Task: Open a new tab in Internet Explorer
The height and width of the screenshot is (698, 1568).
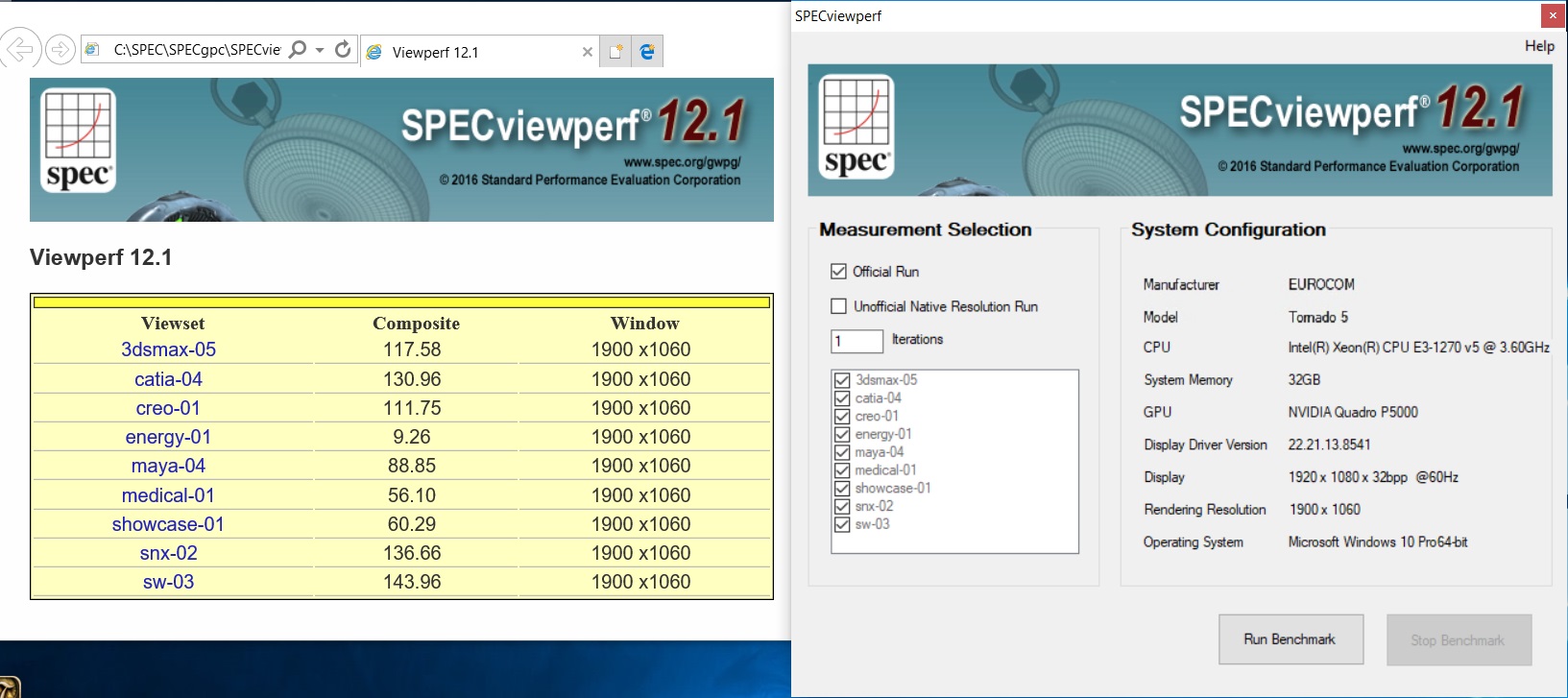Action: pyautogui.click(x=615, y=52)
